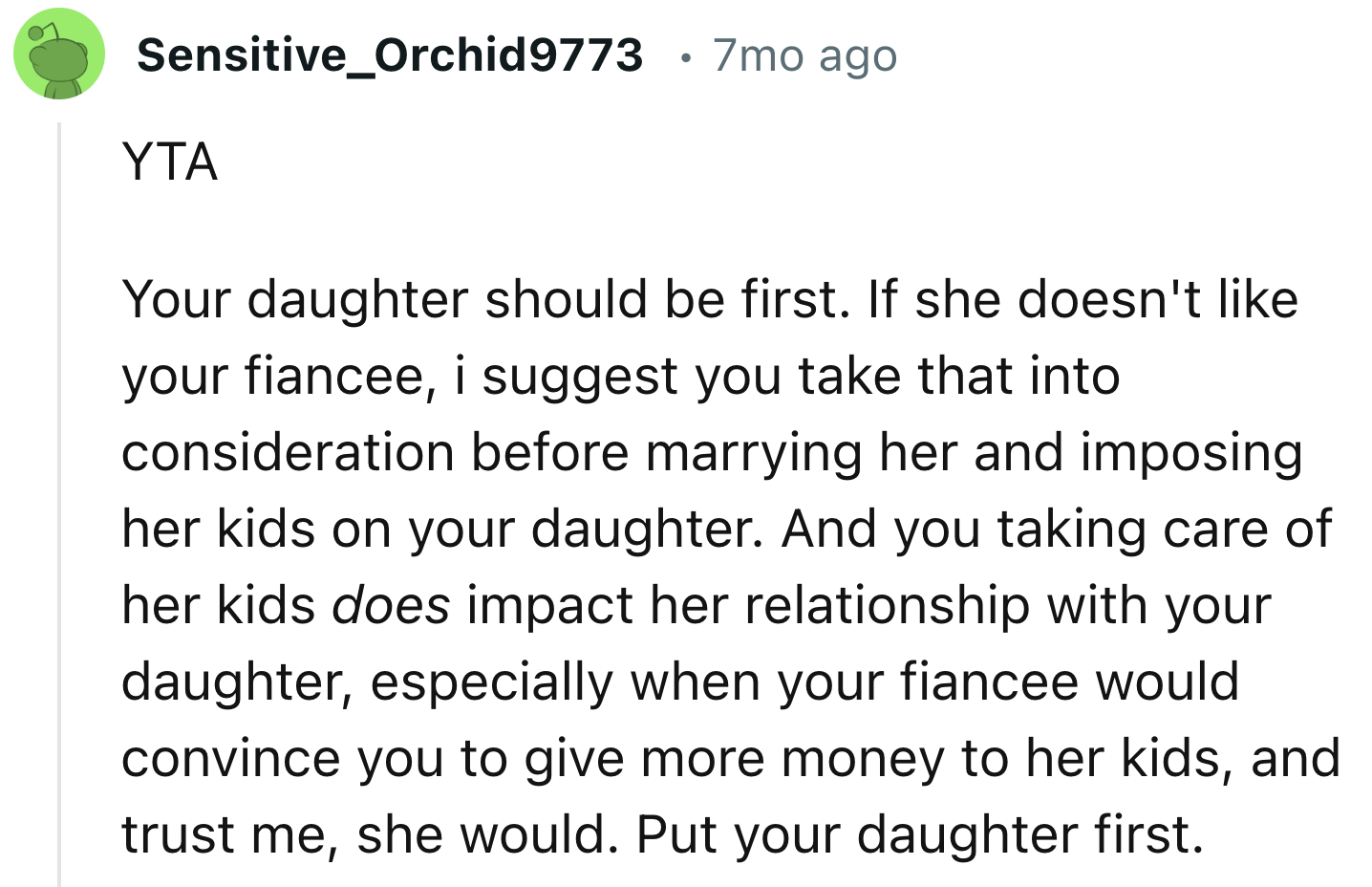Click the word "relationship" in the comment
Image resolution: width=1372 pixels, height=887 pixels.
tap(887, 606)
